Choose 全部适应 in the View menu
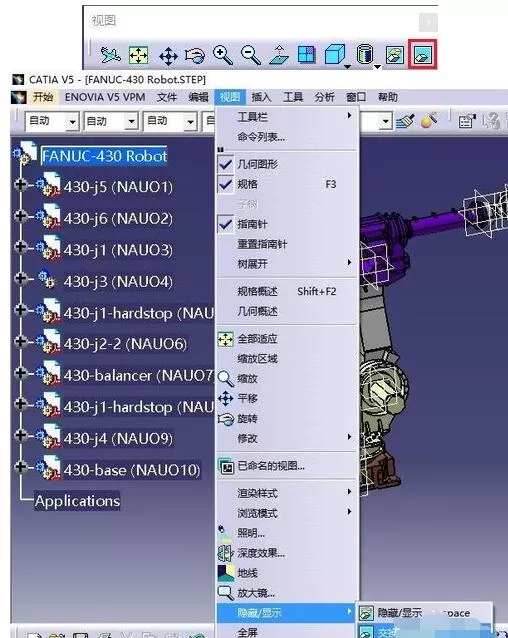 point(287,339)
